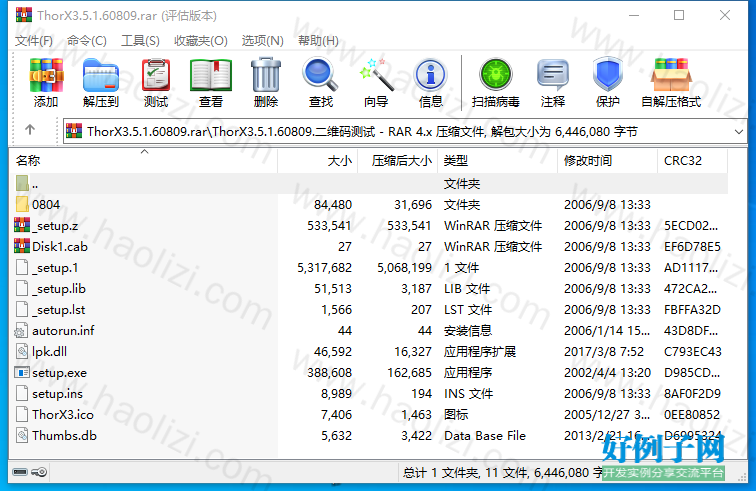756x491 pixels.
Task: Click the SFX (自解压格式) toolbar icon
Action: [x=671, y=75]
